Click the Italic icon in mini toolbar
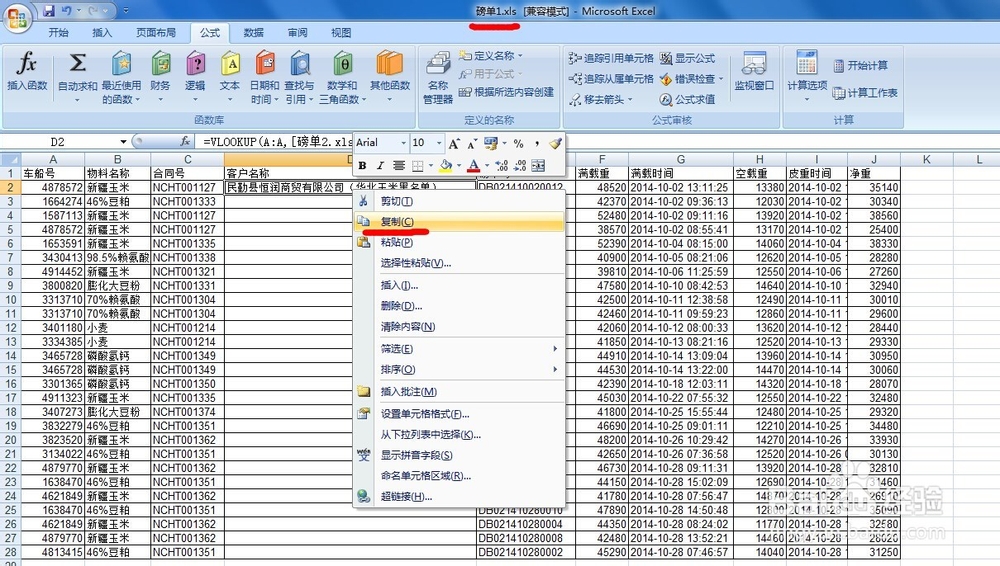1000x566 pixels. tap(380, 166)
